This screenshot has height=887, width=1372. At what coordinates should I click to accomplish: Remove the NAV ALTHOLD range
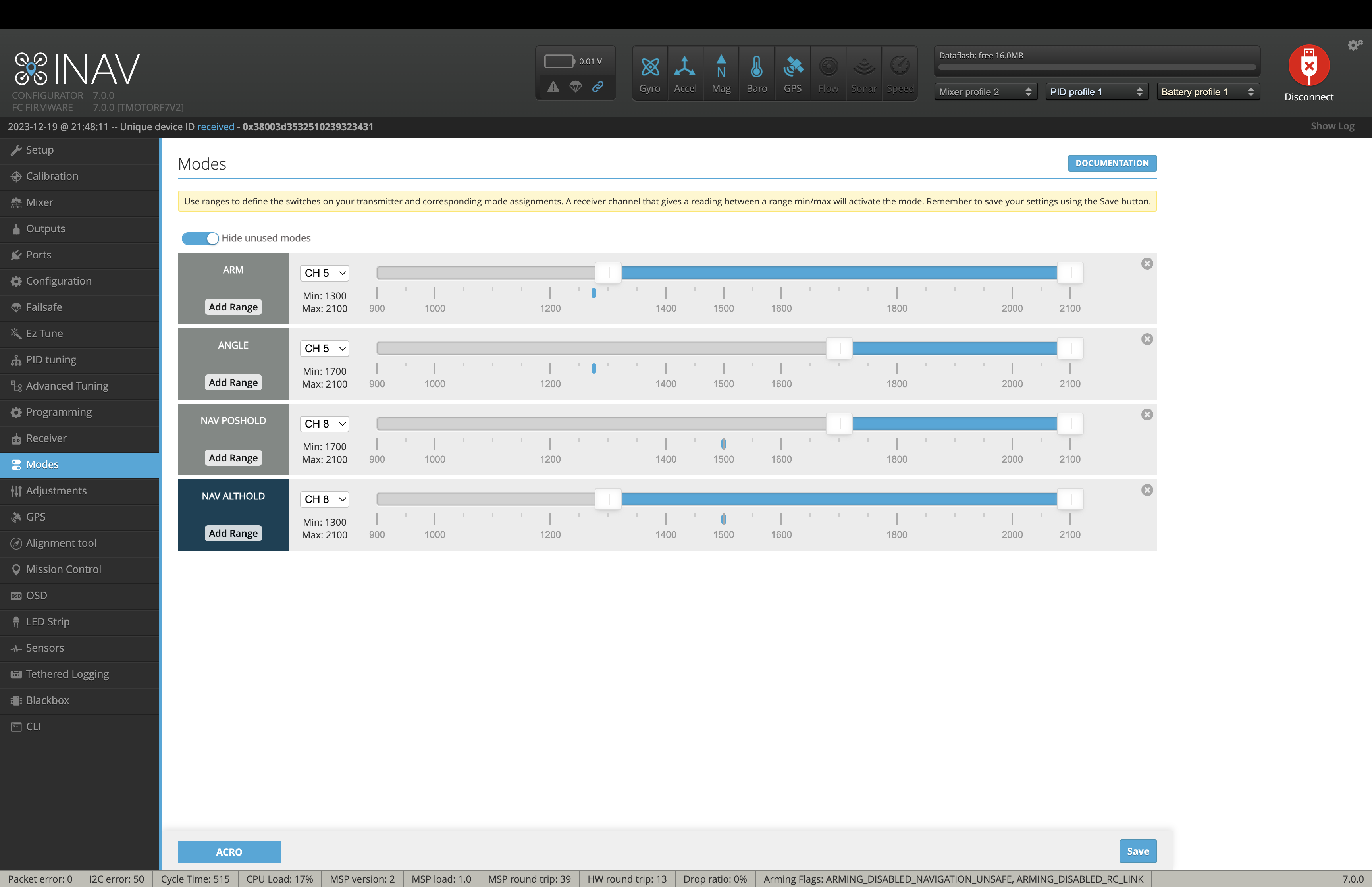tap(1147, 490)
